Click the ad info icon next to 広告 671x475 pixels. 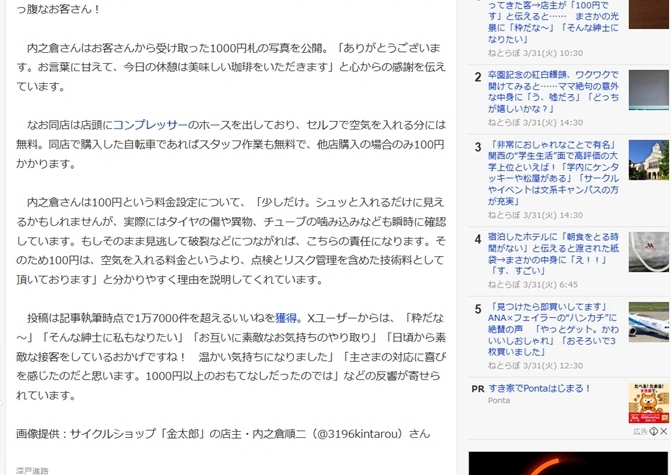coord(654,431)
